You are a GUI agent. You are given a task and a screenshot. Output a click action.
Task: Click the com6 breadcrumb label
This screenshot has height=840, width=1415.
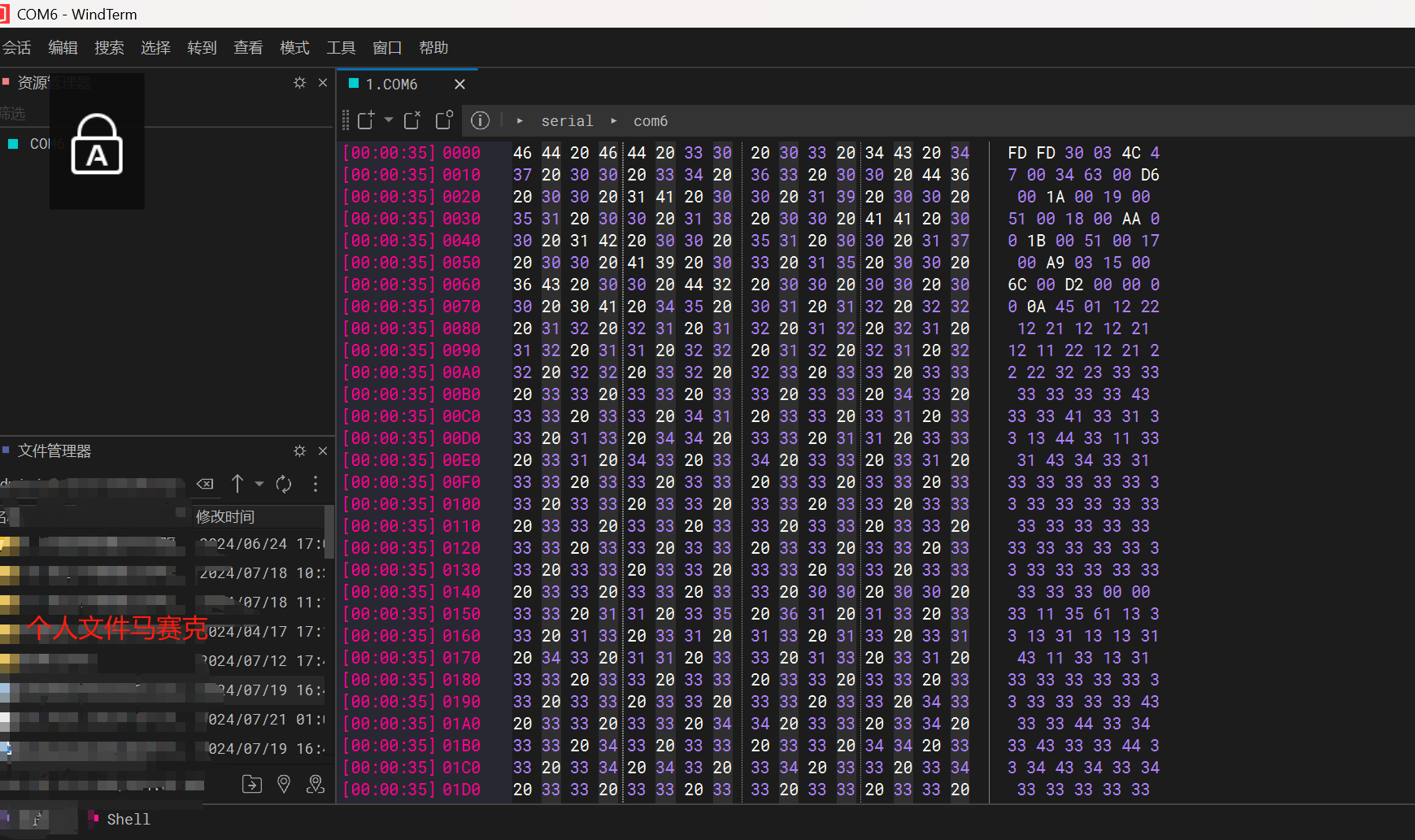click(651, 121)
